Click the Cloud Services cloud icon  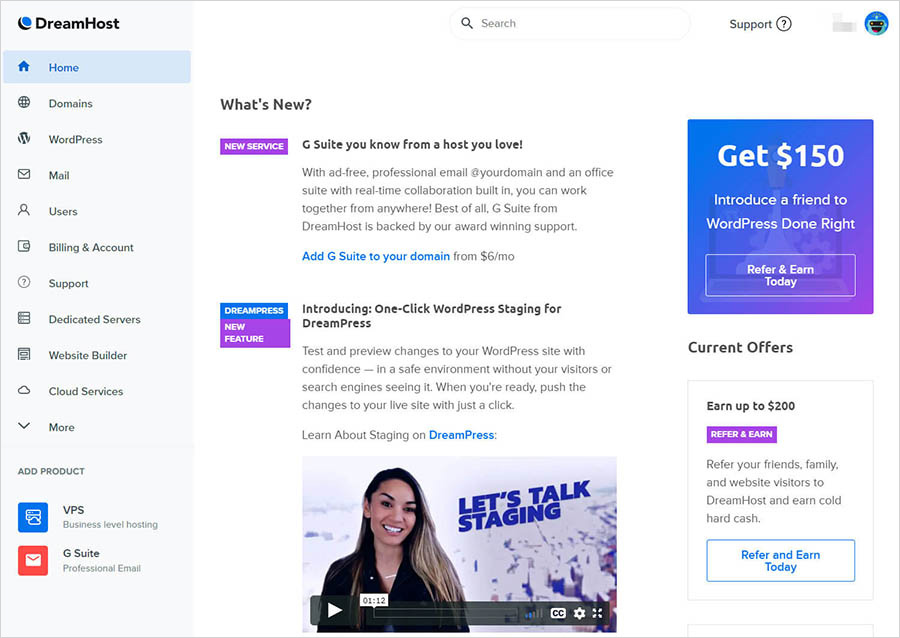25,391
